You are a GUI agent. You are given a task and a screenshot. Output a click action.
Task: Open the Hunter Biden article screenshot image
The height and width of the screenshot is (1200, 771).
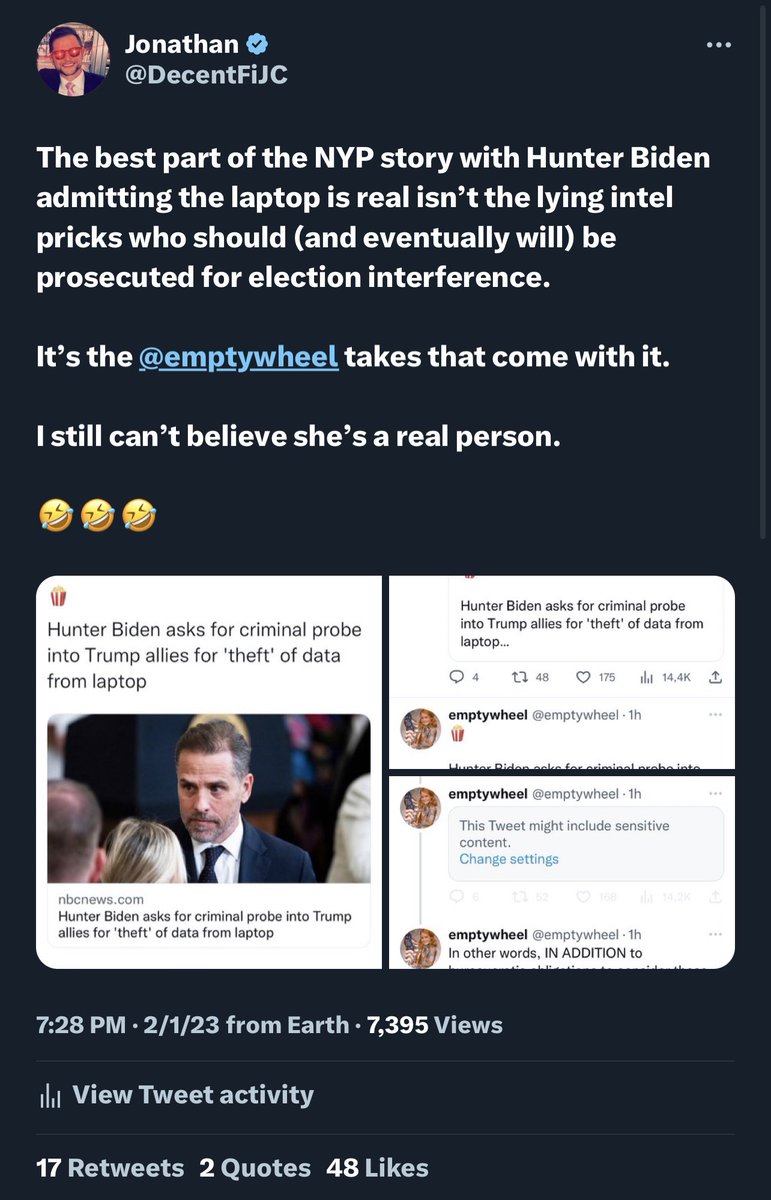click(209, 772)
